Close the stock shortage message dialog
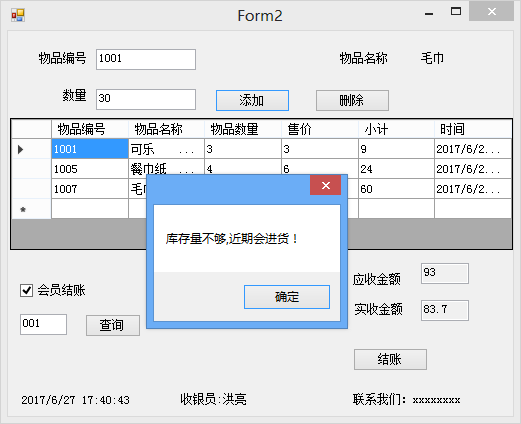This screenshot has height=424, width=521. coord(325,185)
